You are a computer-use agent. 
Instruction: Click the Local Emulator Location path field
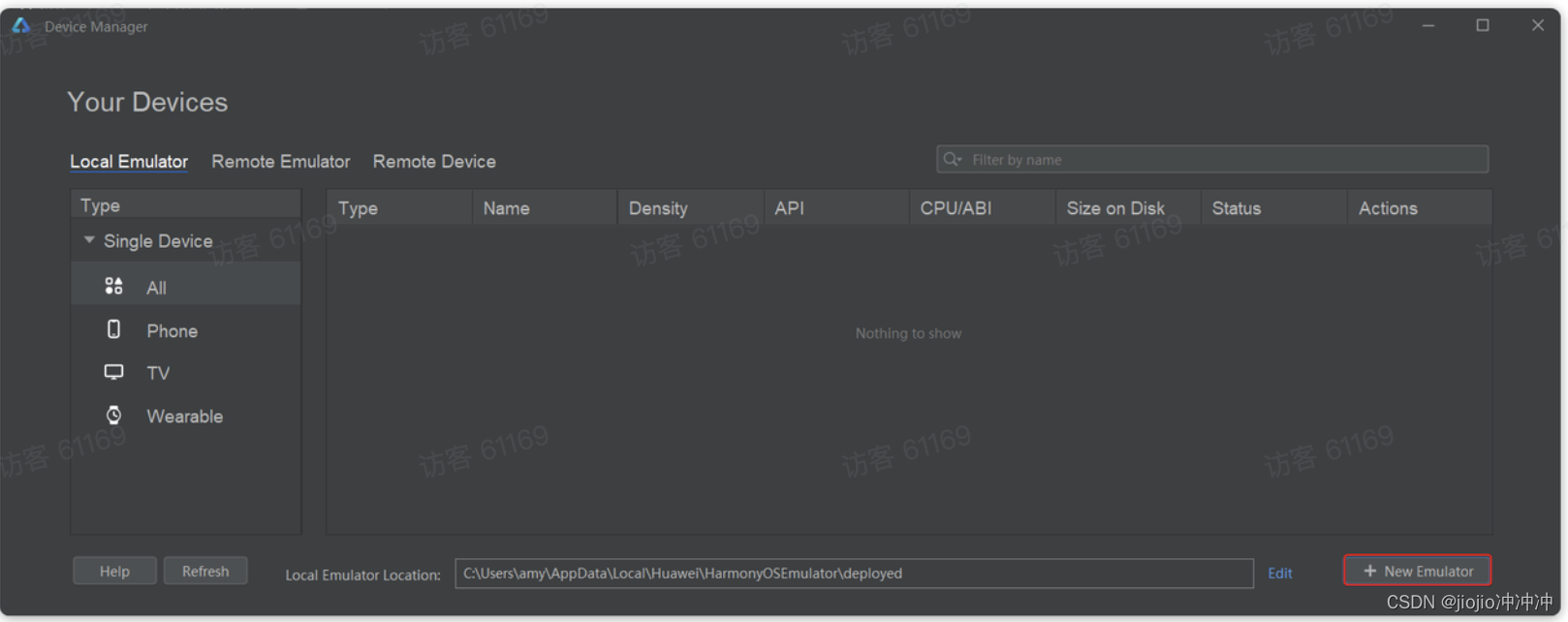click(x=854, y=573)
